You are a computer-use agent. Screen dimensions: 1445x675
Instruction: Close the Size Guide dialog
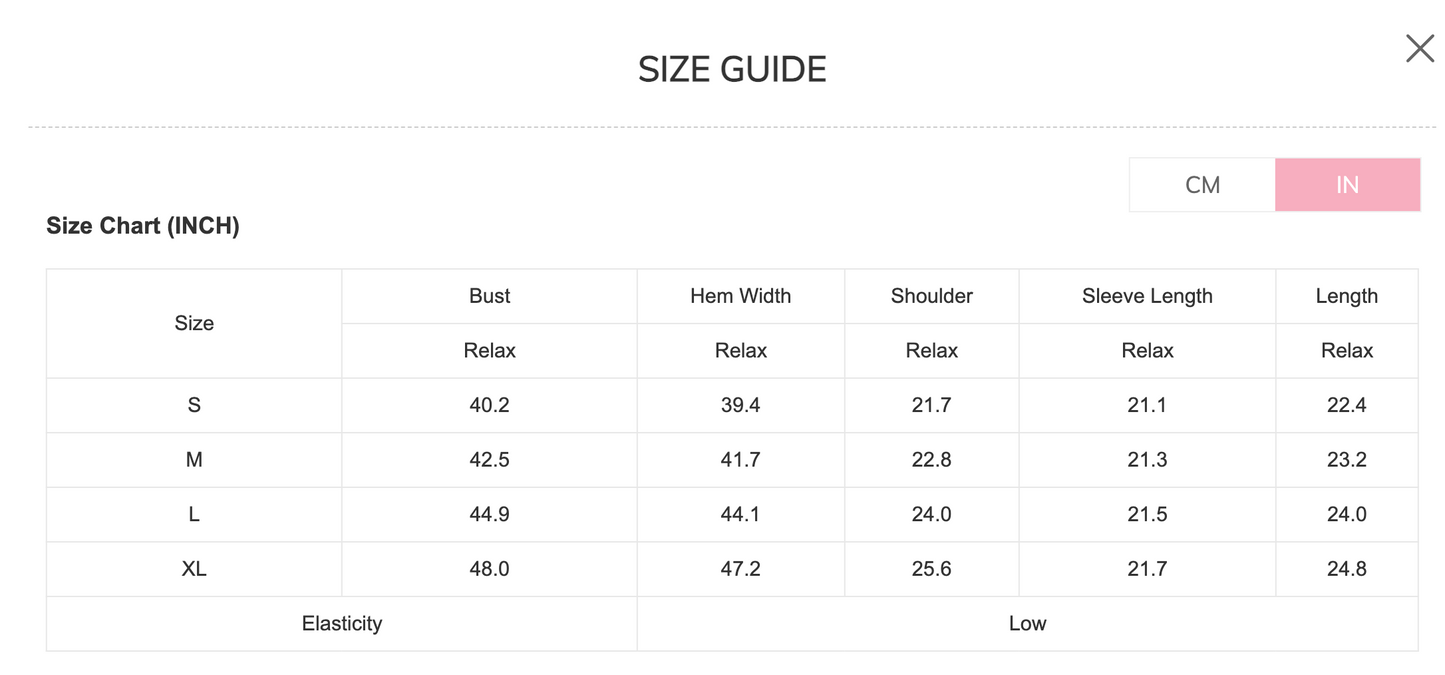pyautogui.click(x=1419, y=48)
